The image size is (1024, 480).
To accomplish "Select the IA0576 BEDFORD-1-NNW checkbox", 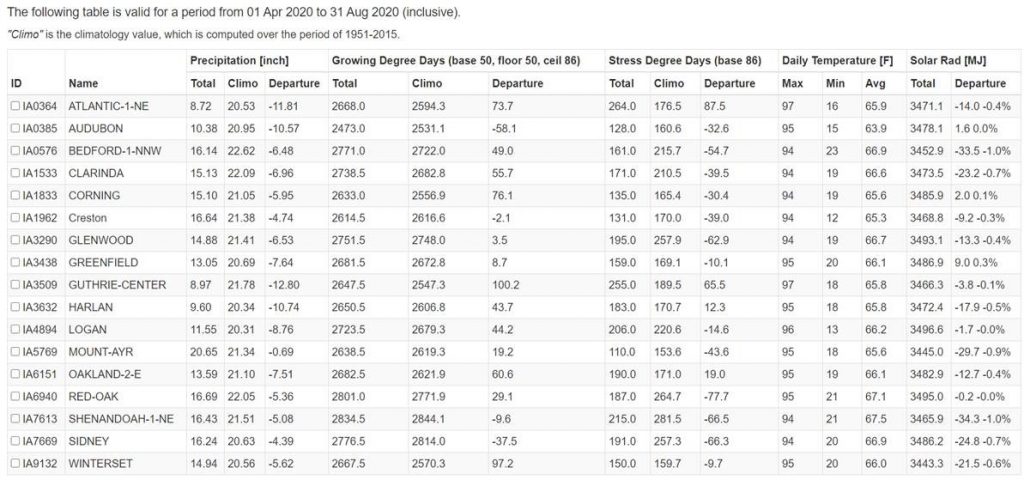I will [15, 149].
